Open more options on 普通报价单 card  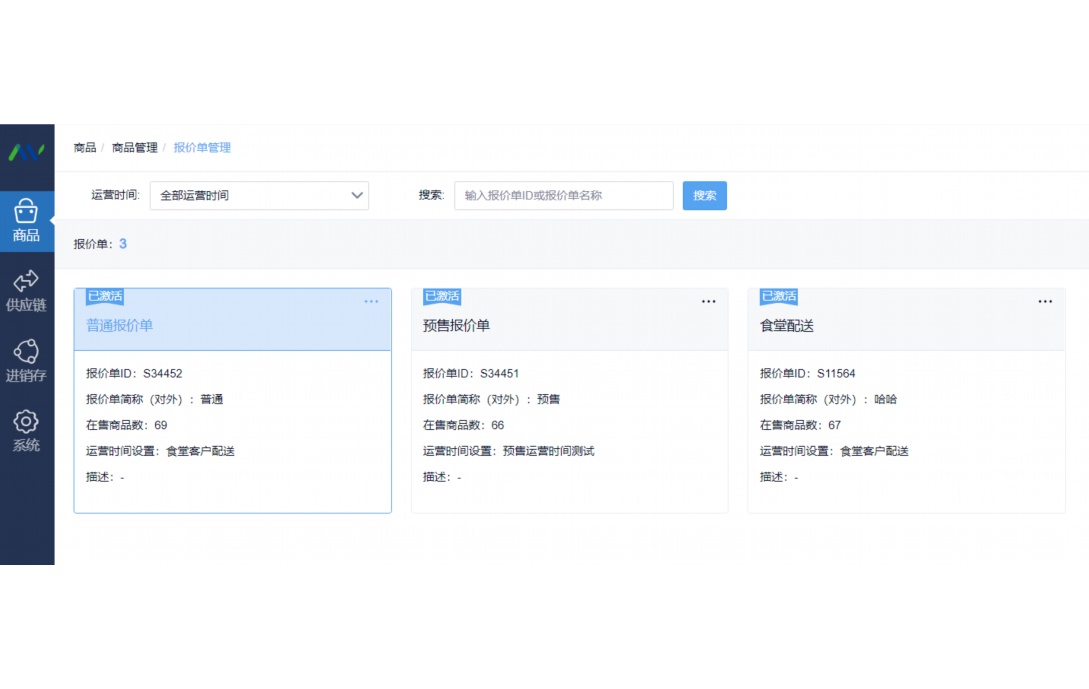[x=371, y=301]
